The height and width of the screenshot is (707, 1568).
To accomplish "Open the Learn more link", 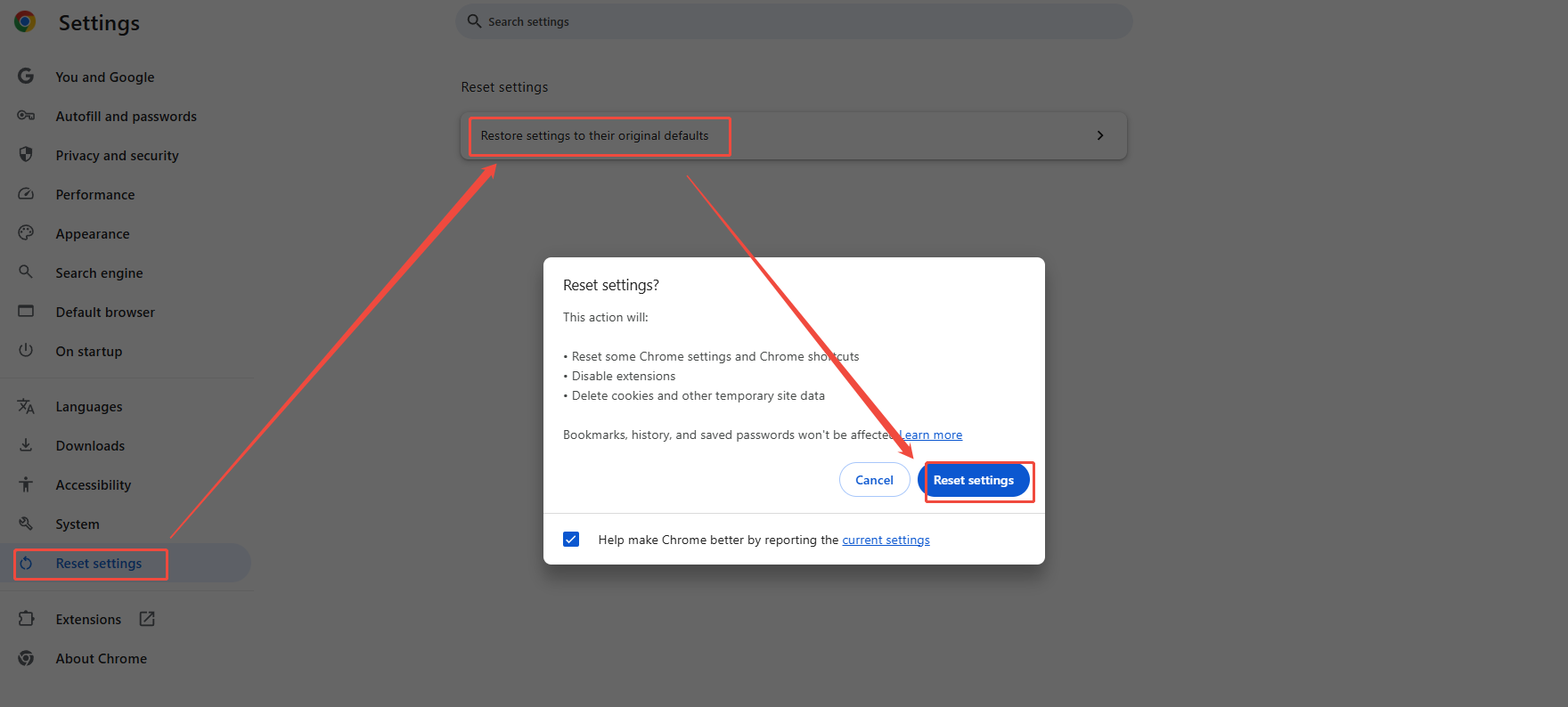I will (932, 435).
